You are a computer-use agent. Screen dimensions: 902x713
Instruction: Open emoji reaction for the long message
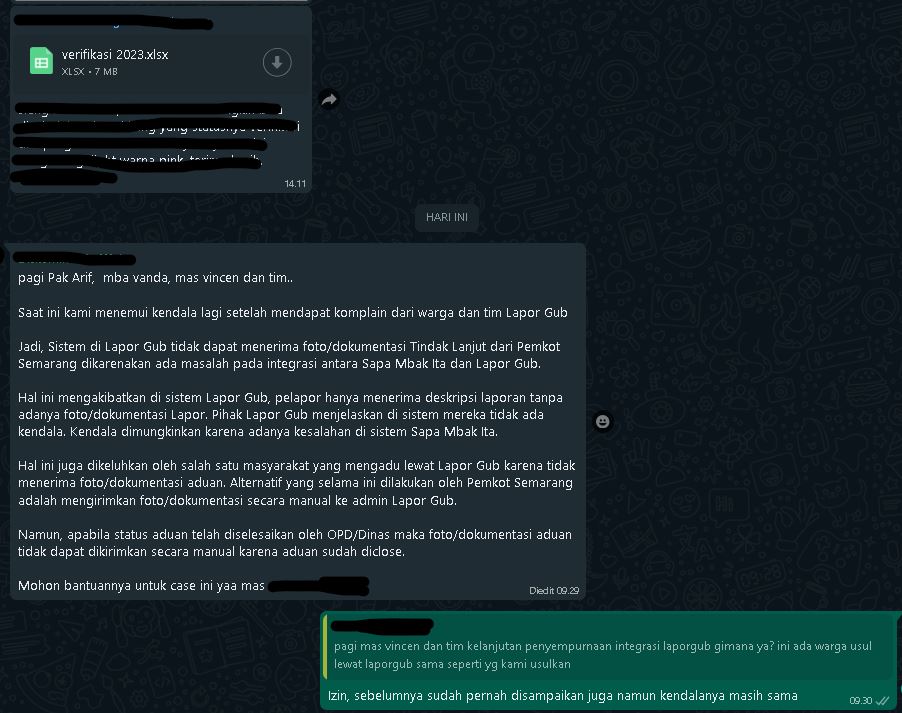coord(602,422)
